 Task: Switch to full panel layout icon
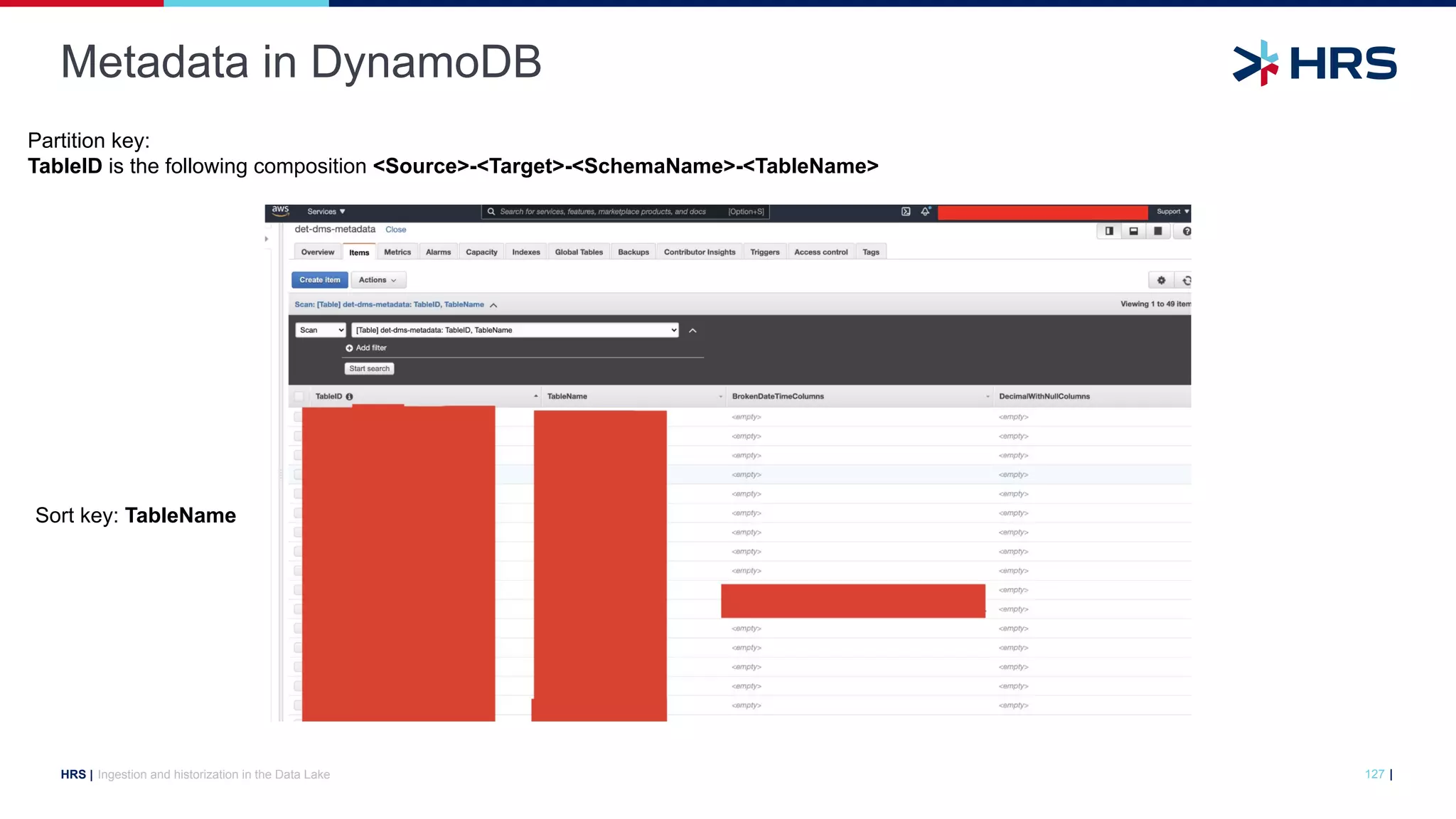tap(1157, 231)
